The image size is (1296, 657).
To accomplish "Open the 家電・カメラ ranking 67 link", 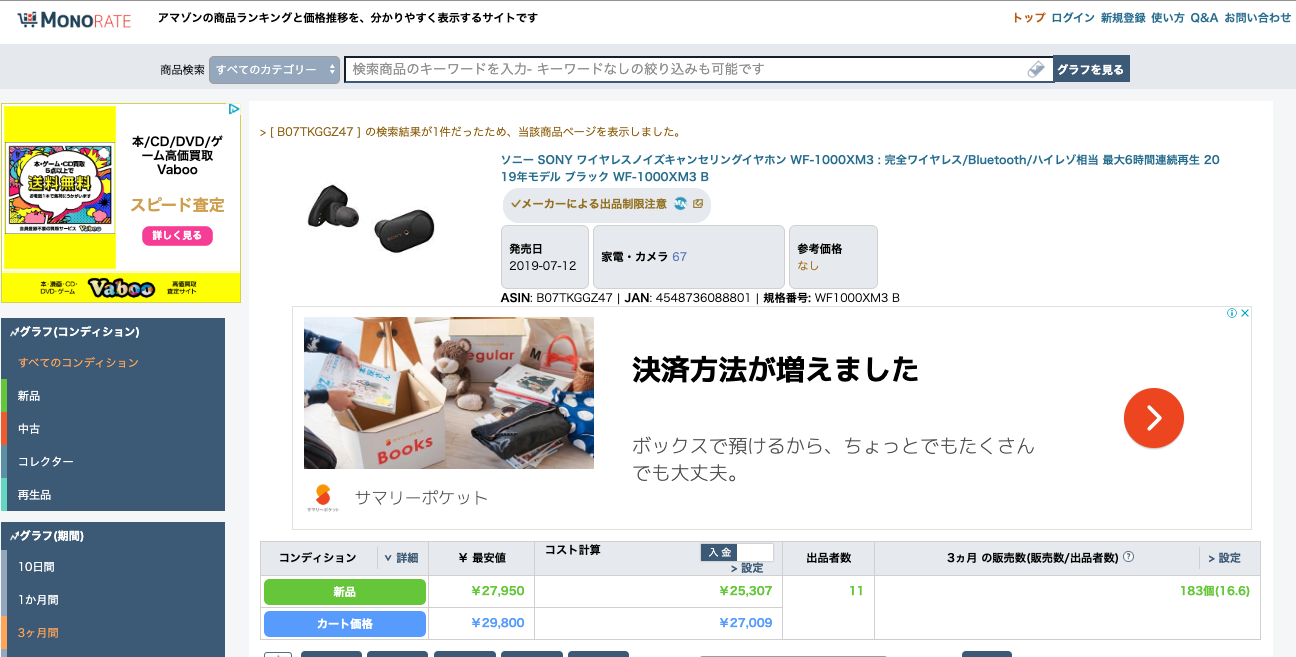I will tap(679, 257).
